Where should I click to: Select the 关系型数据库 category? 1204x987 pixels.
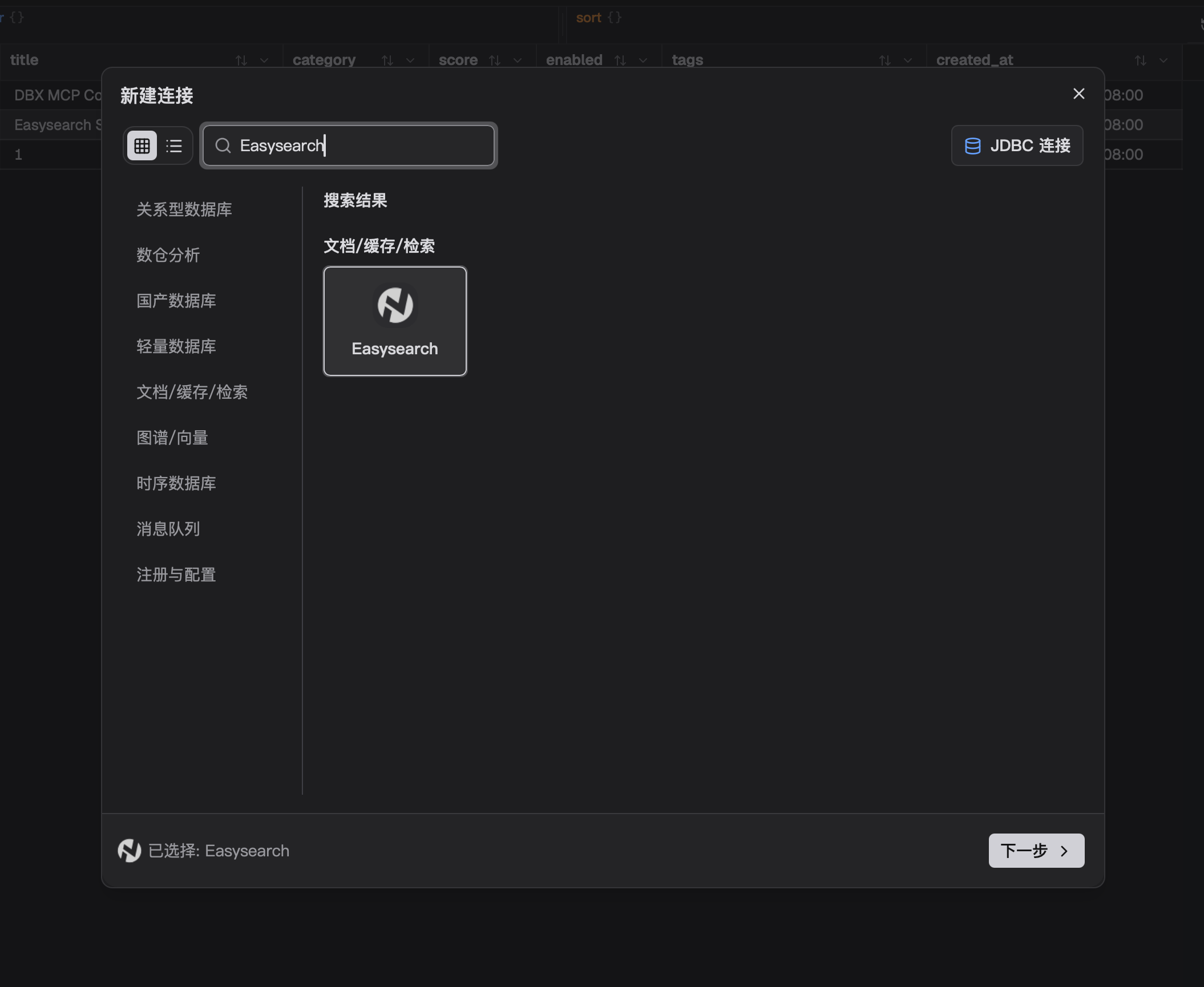coord(184,209)
